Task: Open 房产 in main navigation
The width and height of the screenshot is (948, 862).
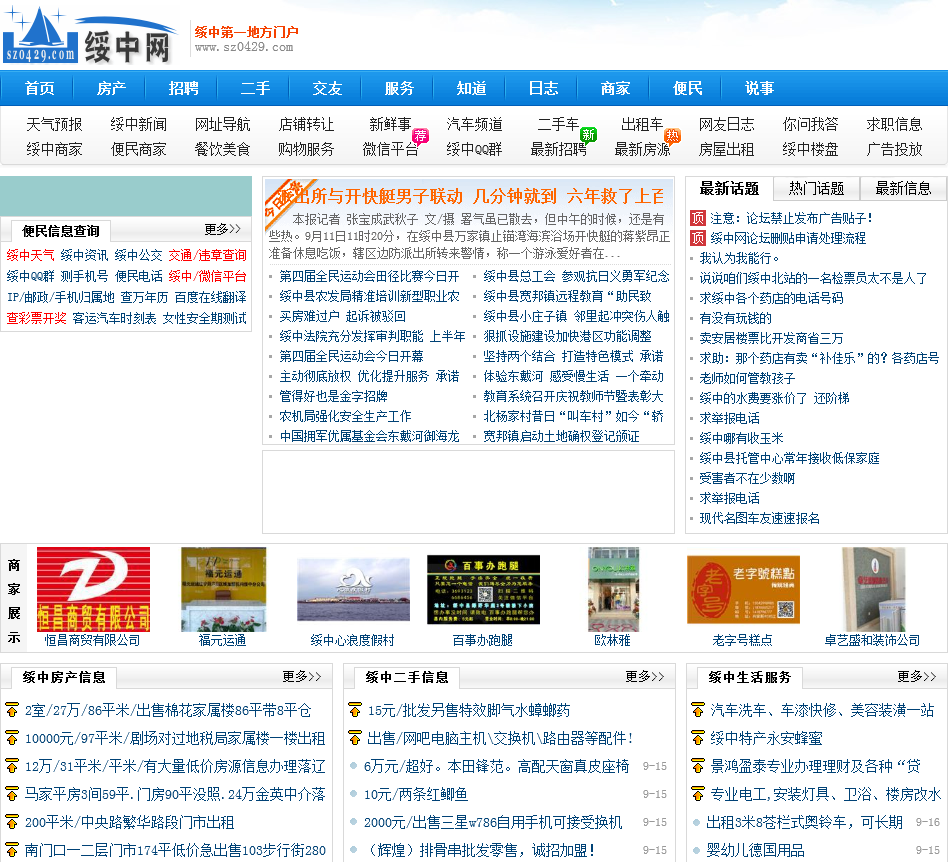Action: point(112,88)
